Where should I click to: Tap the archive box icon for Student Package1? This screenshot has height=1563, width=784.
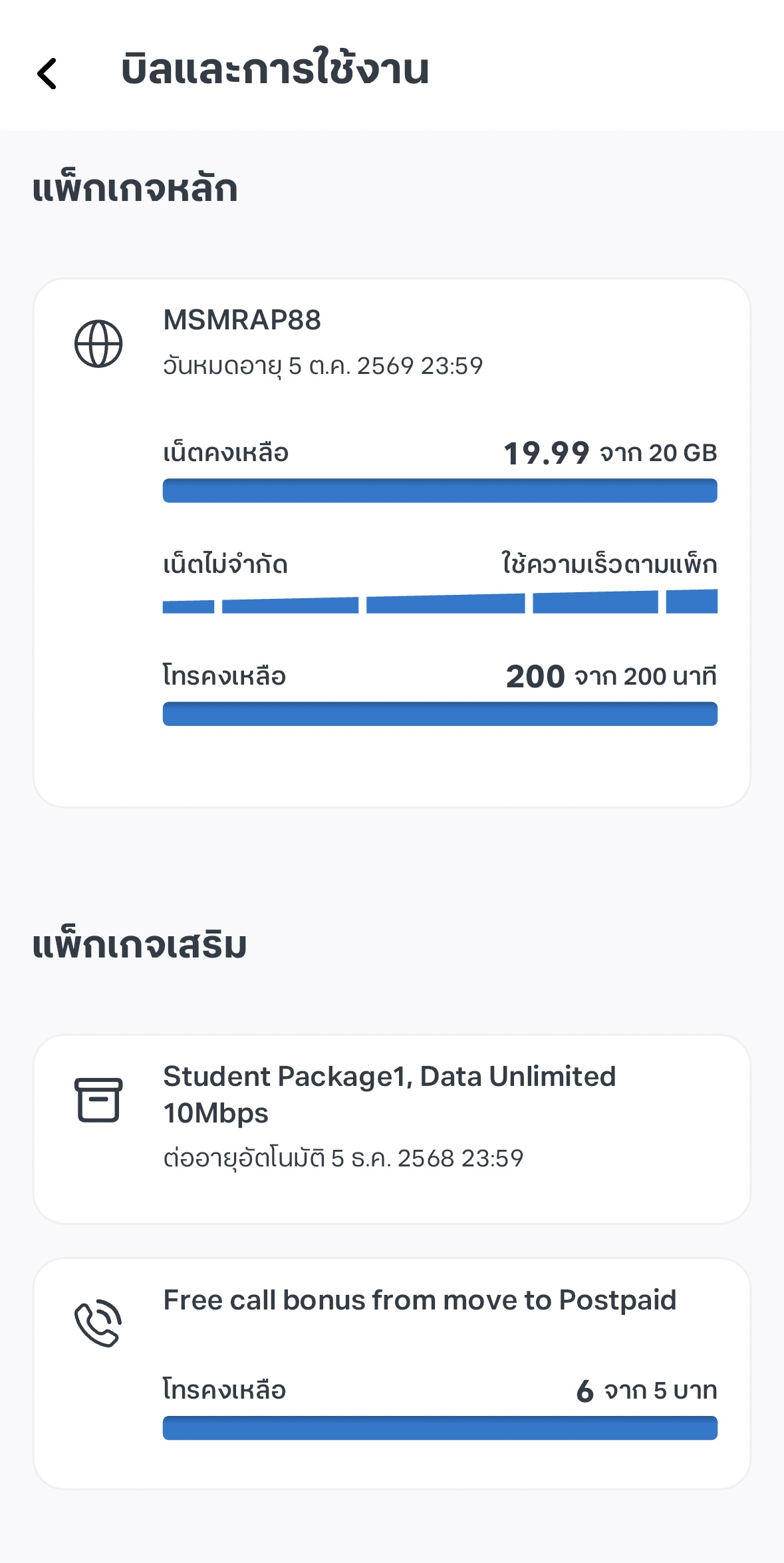tap(98, 1100)
